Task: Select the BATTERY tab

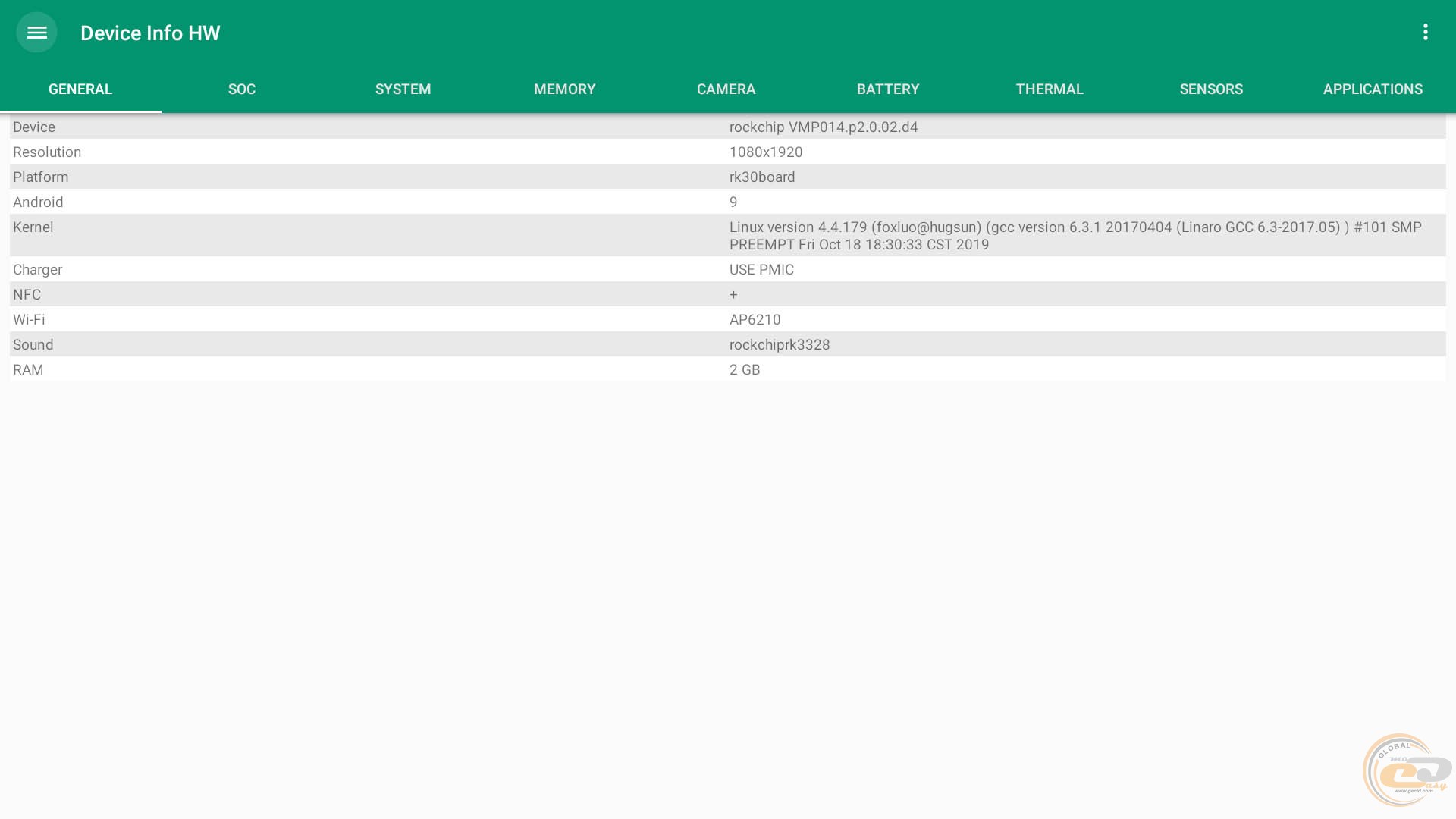Action: click(887, 89)
